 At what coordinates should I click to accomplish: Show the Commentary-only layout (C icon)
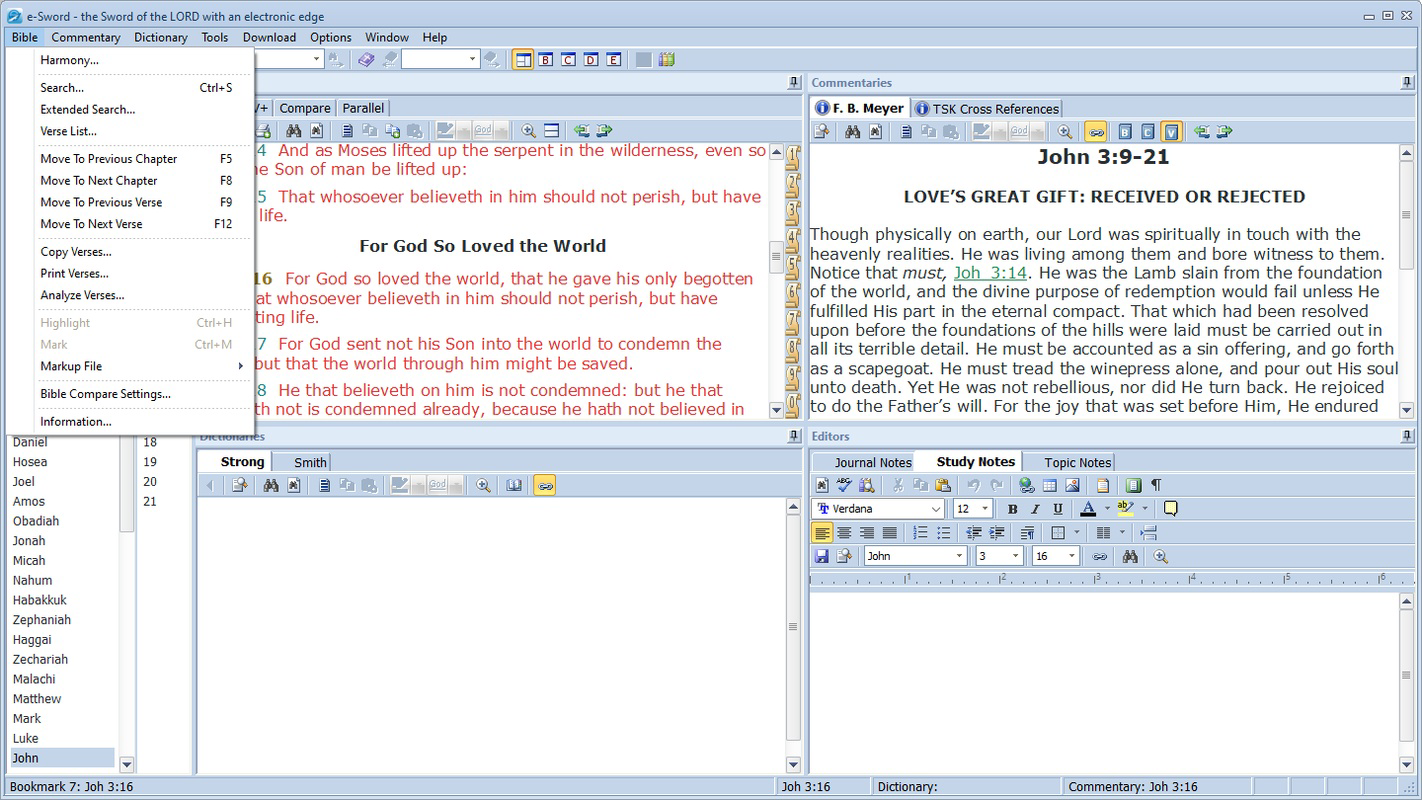pyautogui.click(x=568, y=60)
